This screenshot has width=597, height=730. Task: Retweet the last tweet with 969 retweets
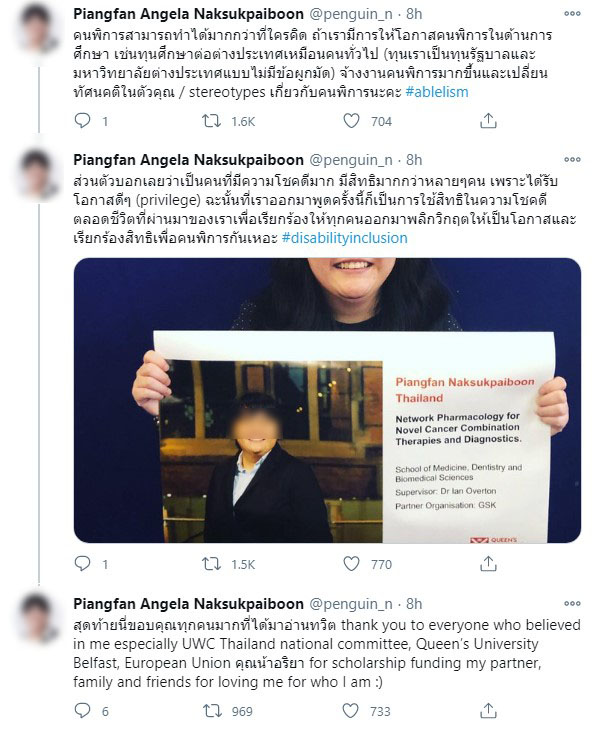click(x=212, y=710)
